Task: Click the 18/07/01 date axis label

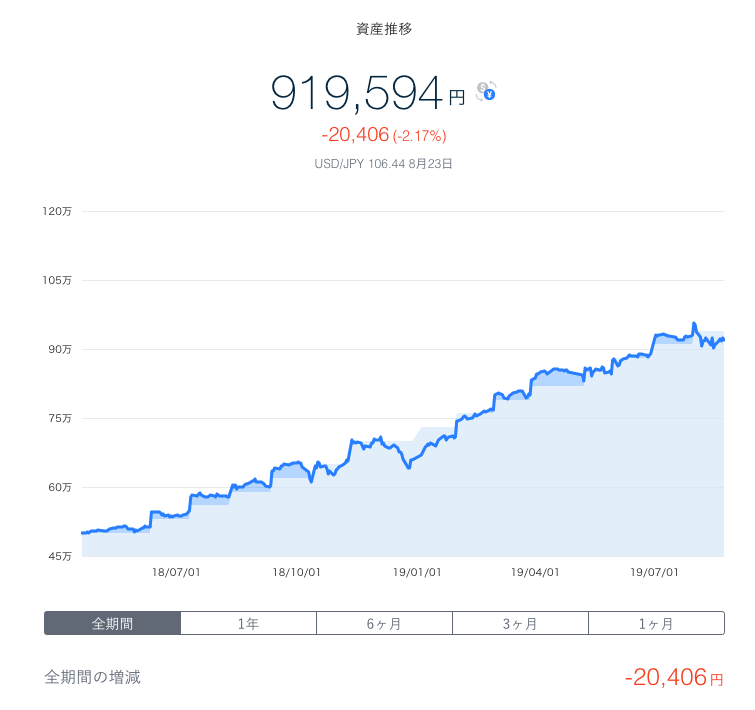Action: click(176, 573)
